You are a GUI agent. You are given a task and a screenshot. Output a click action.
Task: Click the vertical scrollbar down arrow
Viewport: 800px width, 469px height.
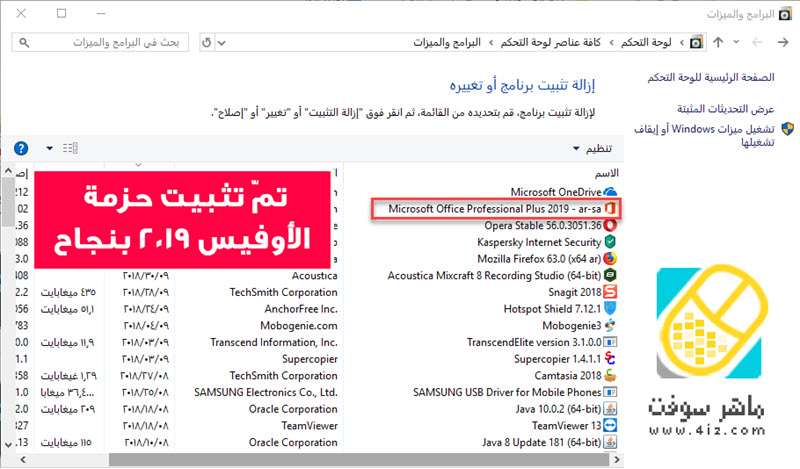pyautogui.click(x=8, y=445)
